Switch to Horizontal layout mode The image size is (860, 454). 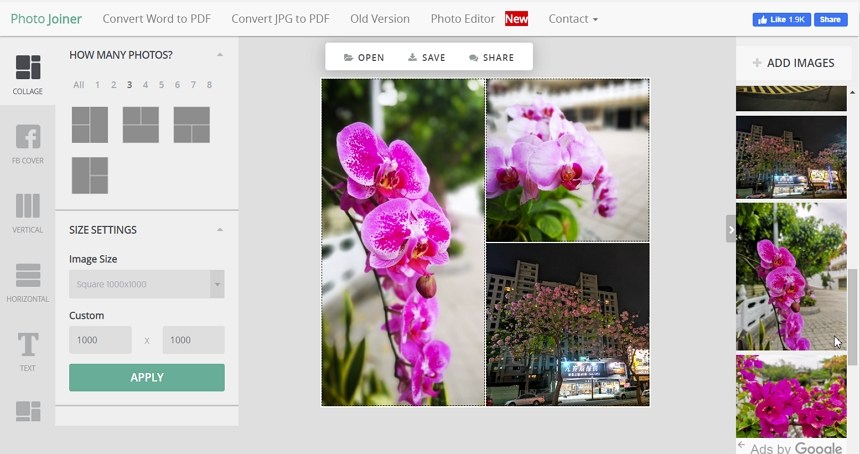click(27, 282)
